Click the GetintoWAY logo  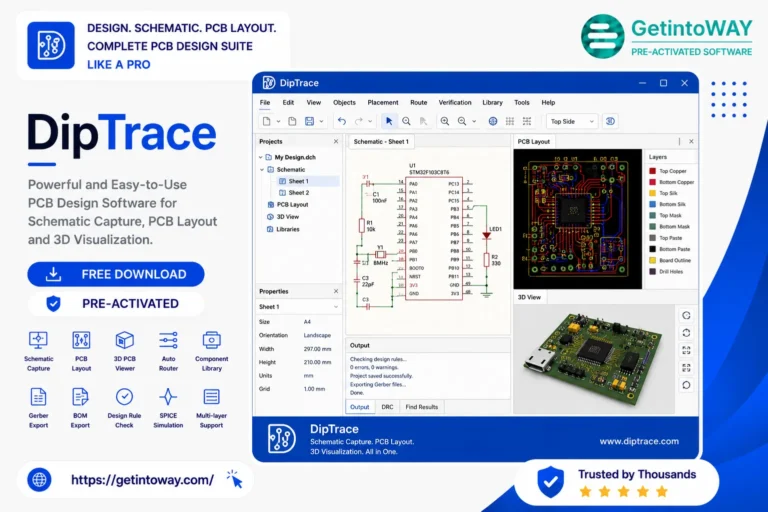[667, 36]
